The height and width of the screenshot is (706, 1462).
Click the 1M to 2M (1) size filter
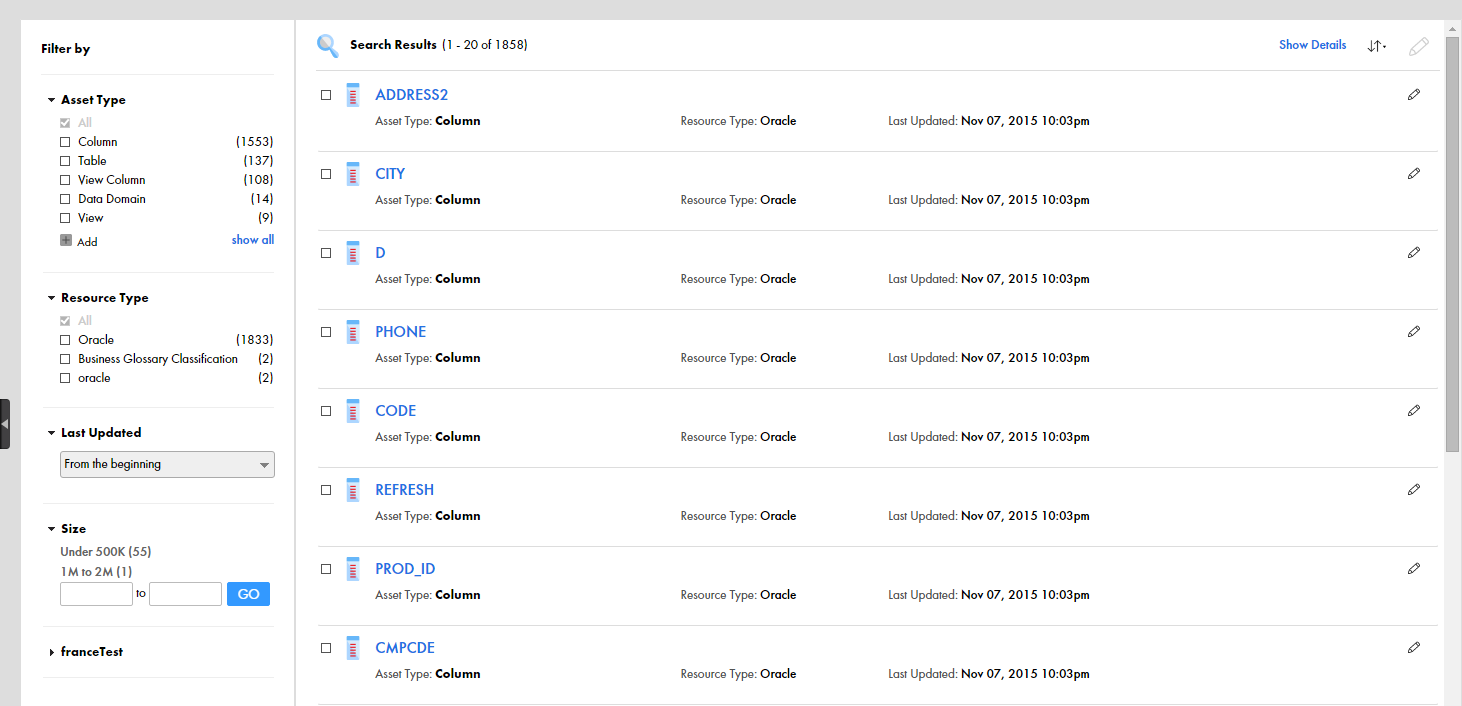pos(96,572)
